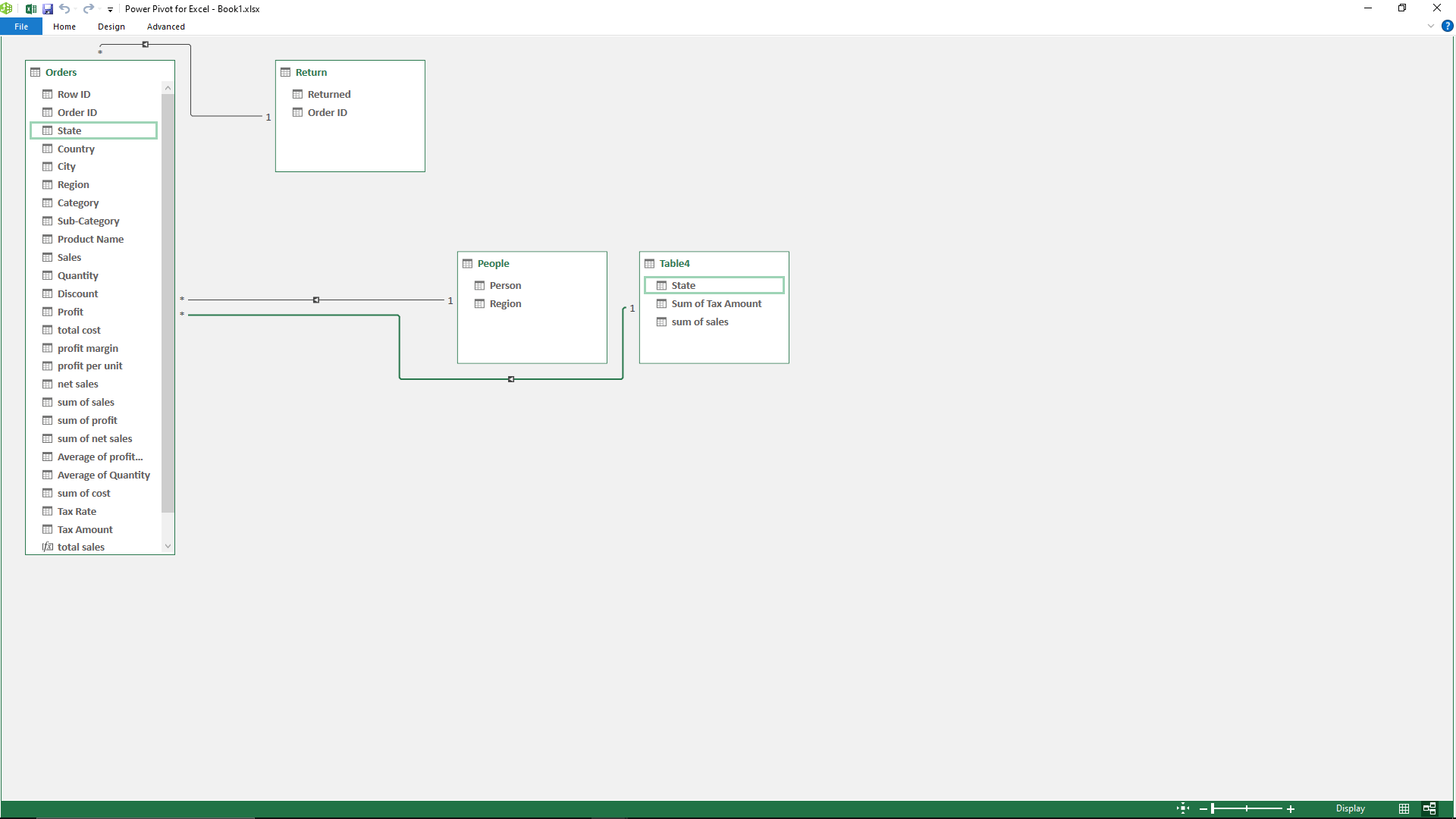The height and width of the screenshot is (819, 1456).
Task: Open the Advanced ribbon tab
Action: pos(165,27)
